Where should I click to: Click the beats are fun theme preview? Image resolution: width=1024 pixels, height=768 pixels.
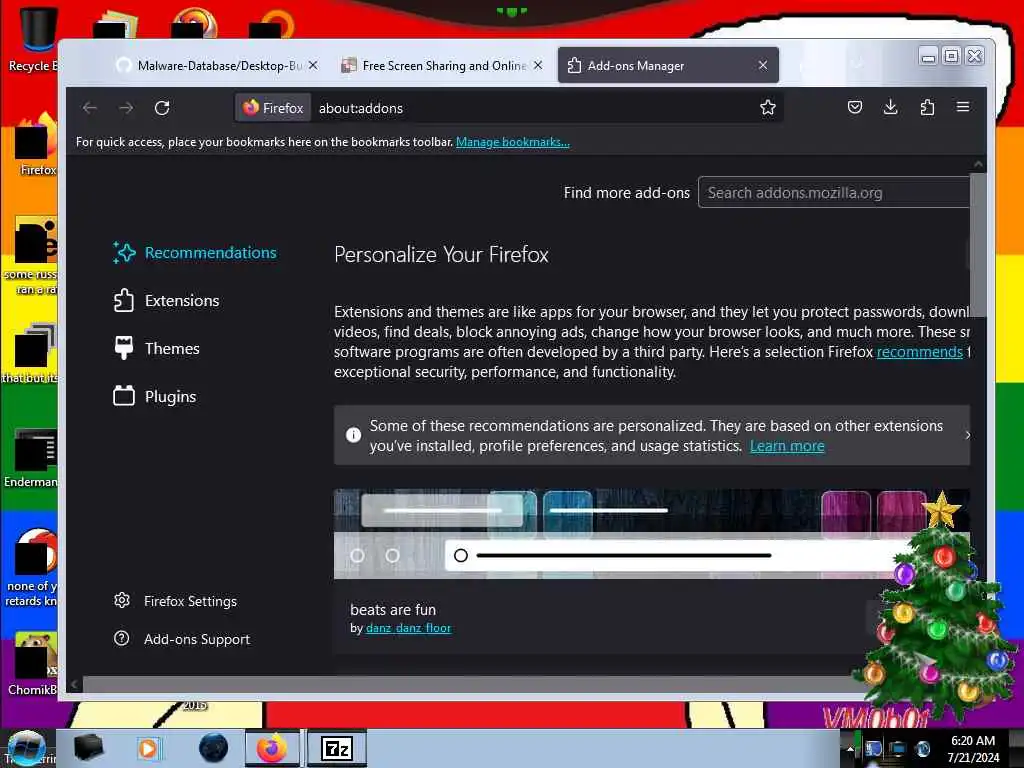[x=651, y=534]
